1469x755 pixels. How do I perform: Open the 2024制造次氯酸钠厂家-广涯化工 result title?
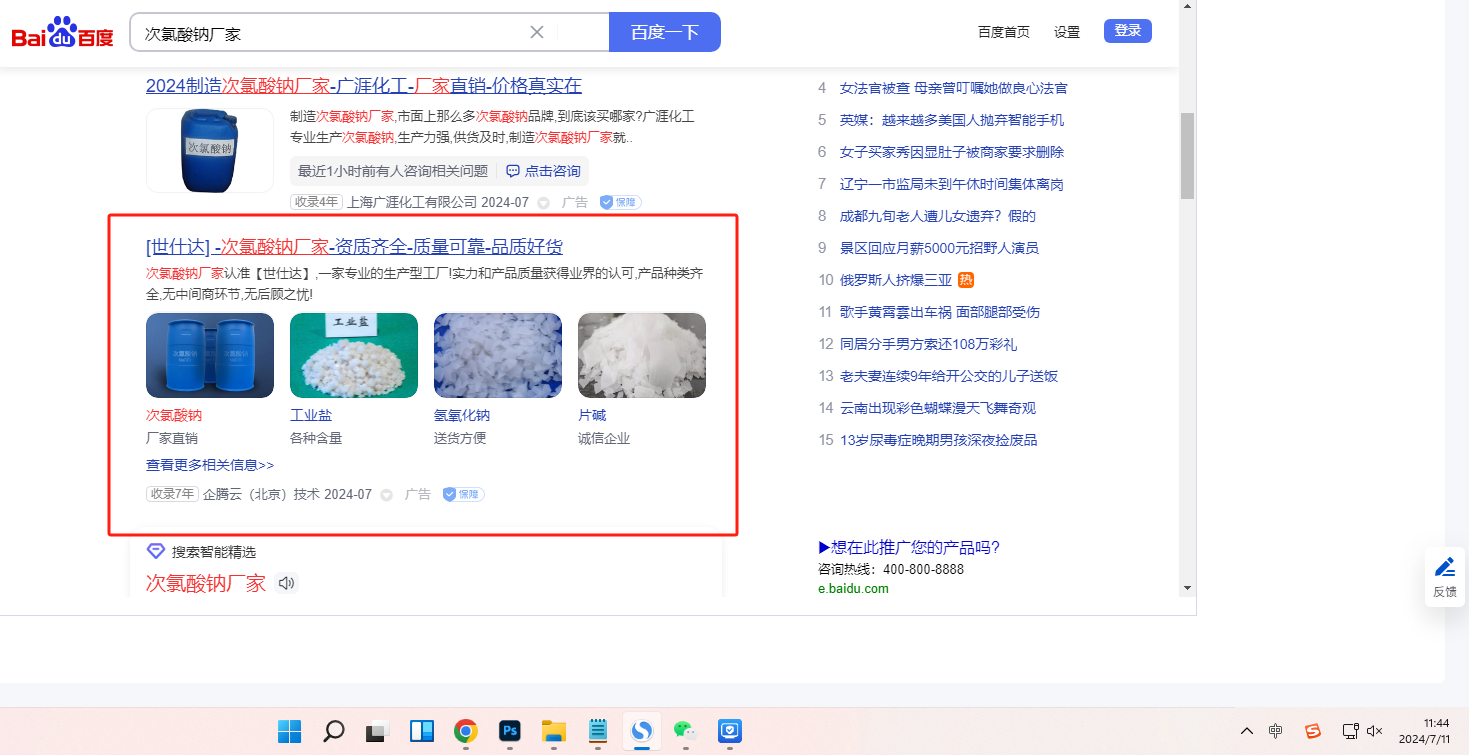tap(364, 86)
